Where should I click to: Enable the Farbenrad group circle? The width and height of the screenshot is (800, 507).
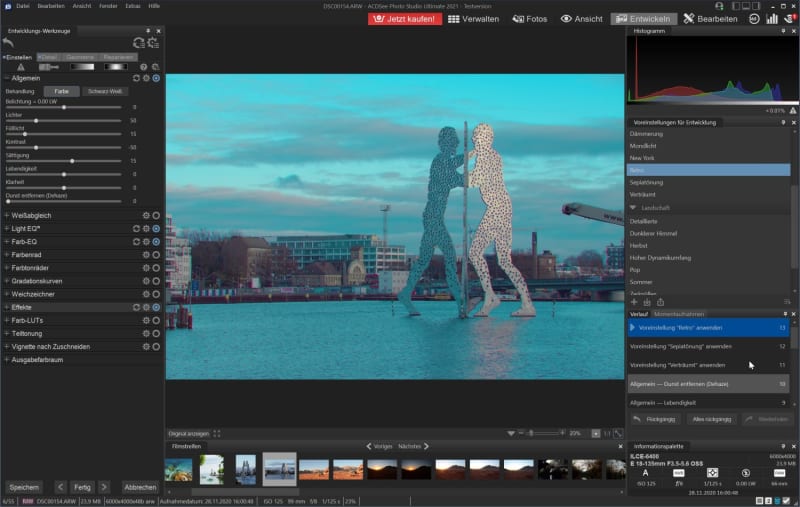pos(156,255)
